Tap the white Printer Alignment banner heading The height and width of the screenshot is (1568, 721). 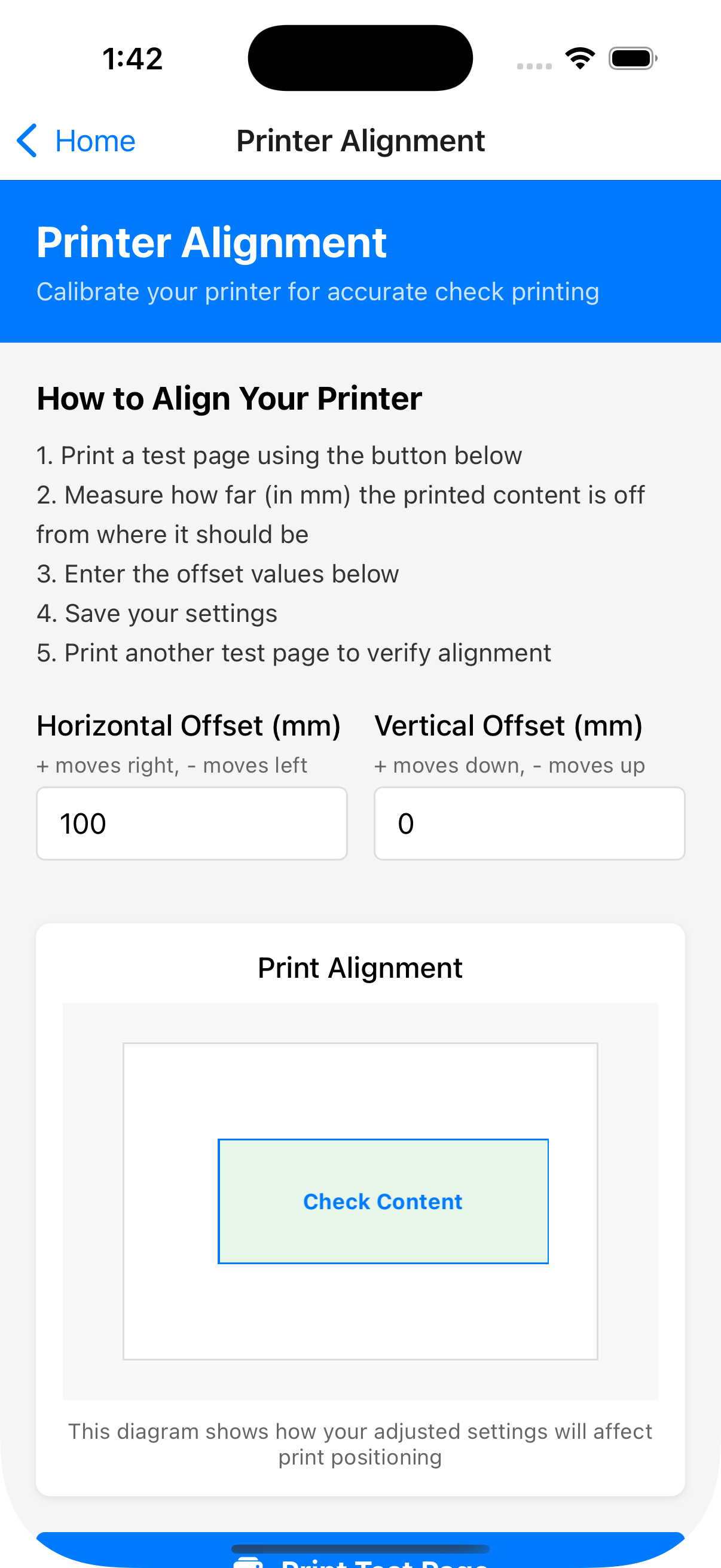(211, 243)
